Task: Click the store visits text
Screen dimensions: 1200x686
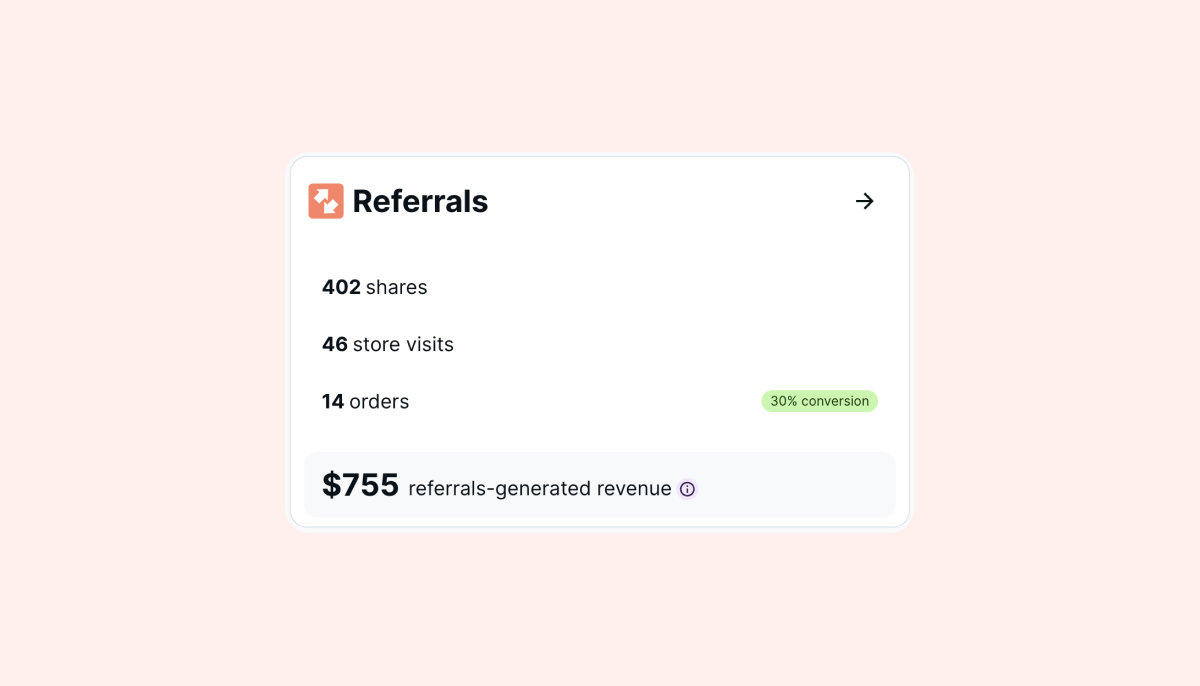Action: (403, 344)
